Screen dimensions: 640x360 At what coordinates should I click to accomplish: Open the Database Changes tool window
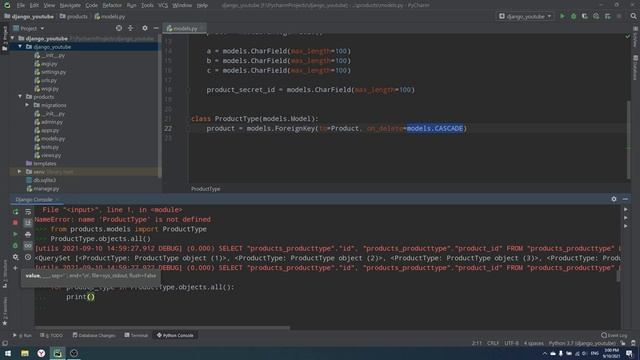[94, 335]
